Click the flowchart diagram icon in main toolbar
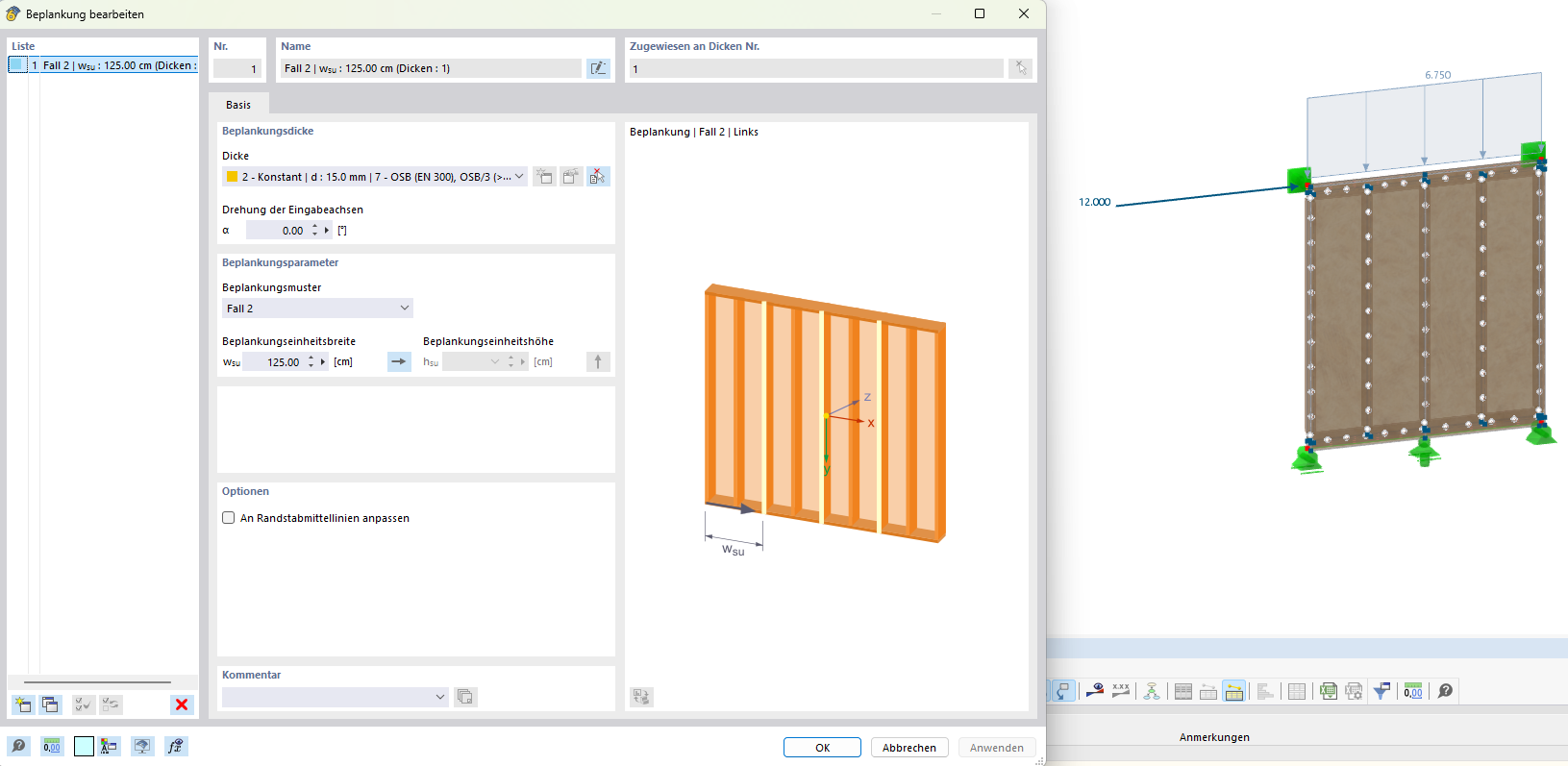1568x766 pixels. tap(1152, 691)
